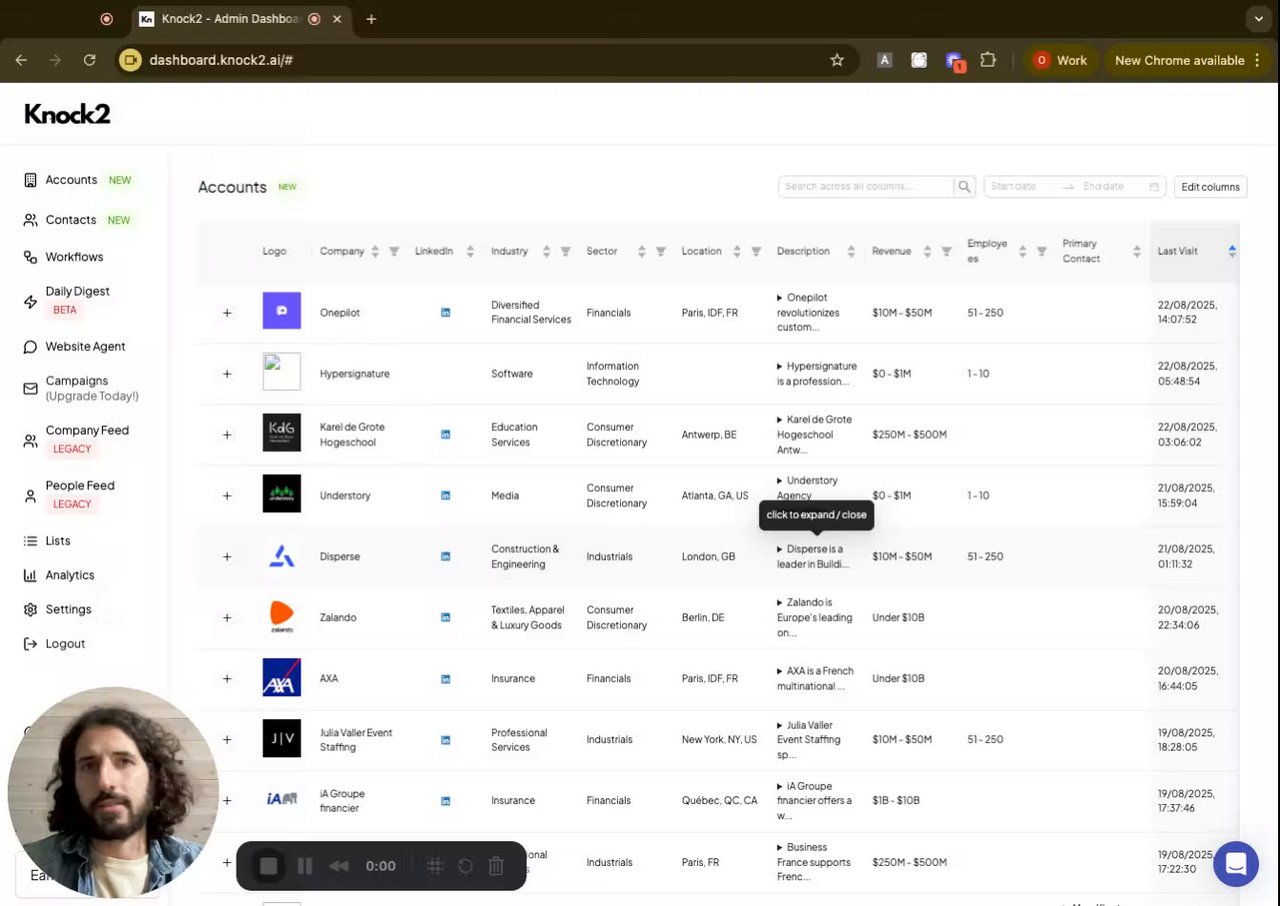Open the Understory LinkedIn icon

[446, 496]
